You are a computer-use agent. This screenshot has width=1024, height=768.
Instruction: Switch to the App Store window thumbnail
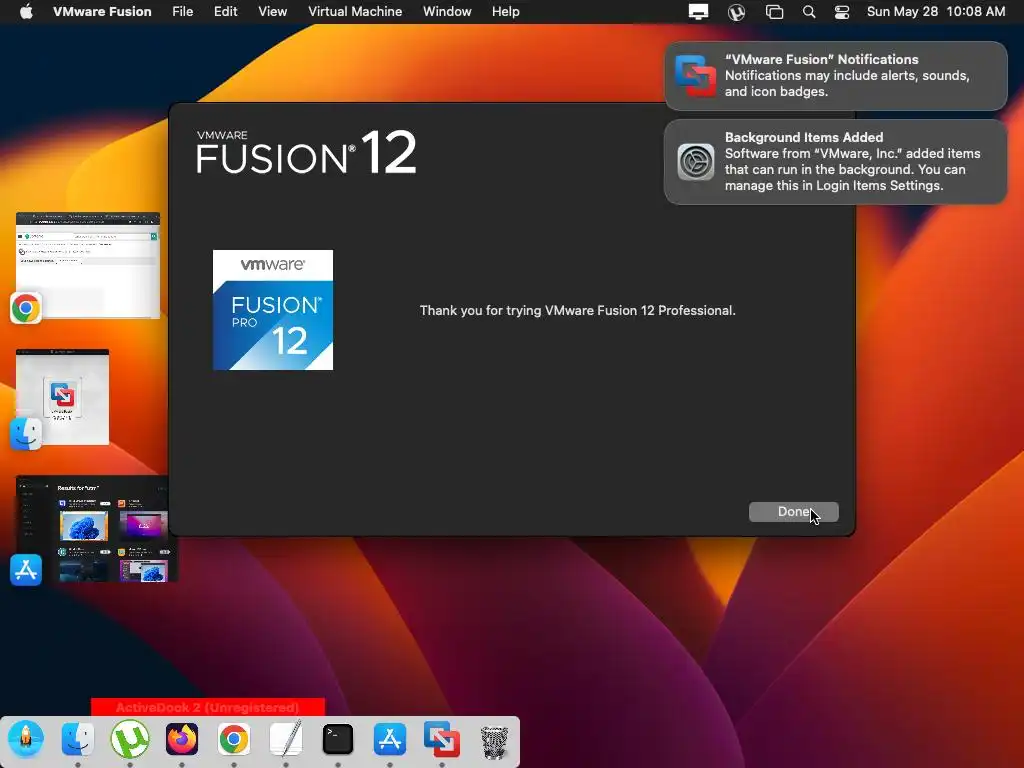click(97, 529)
